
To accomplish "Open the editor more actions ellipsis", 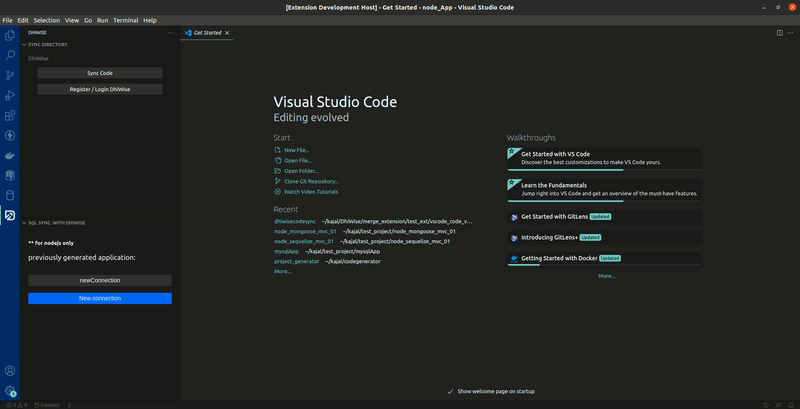I will click(x=790, y=33).
